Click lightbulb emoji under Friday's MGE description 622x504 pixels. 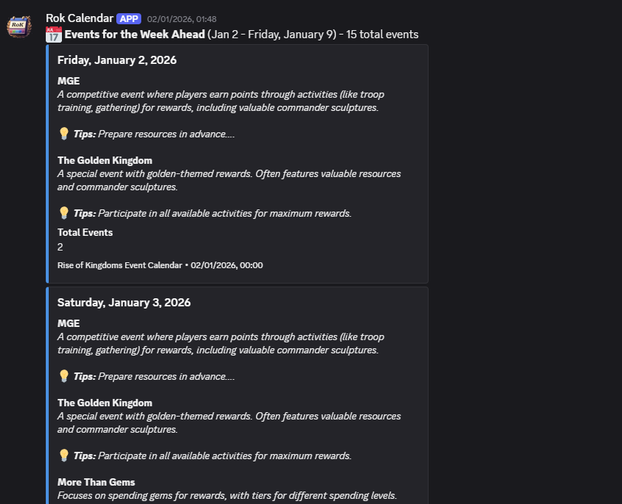click(63, 133)
